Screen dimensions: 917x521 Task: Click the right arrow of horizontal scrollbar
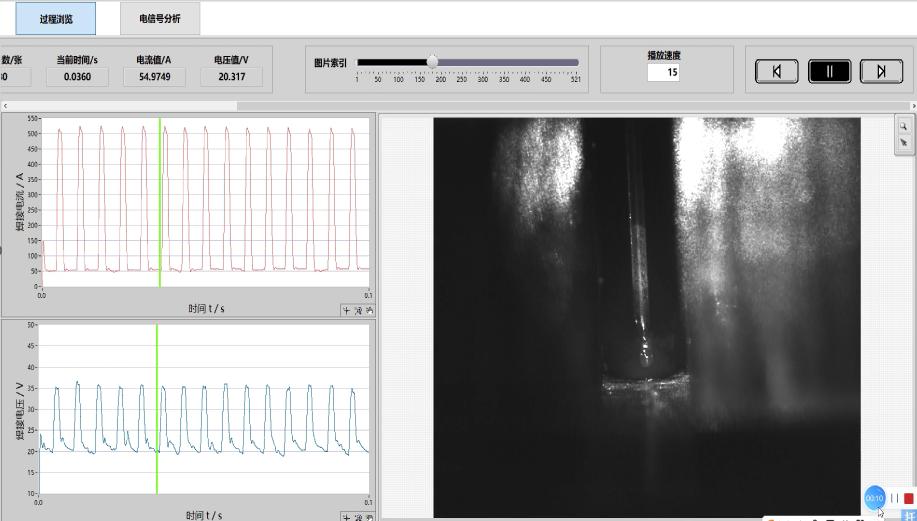click(913, 106)
